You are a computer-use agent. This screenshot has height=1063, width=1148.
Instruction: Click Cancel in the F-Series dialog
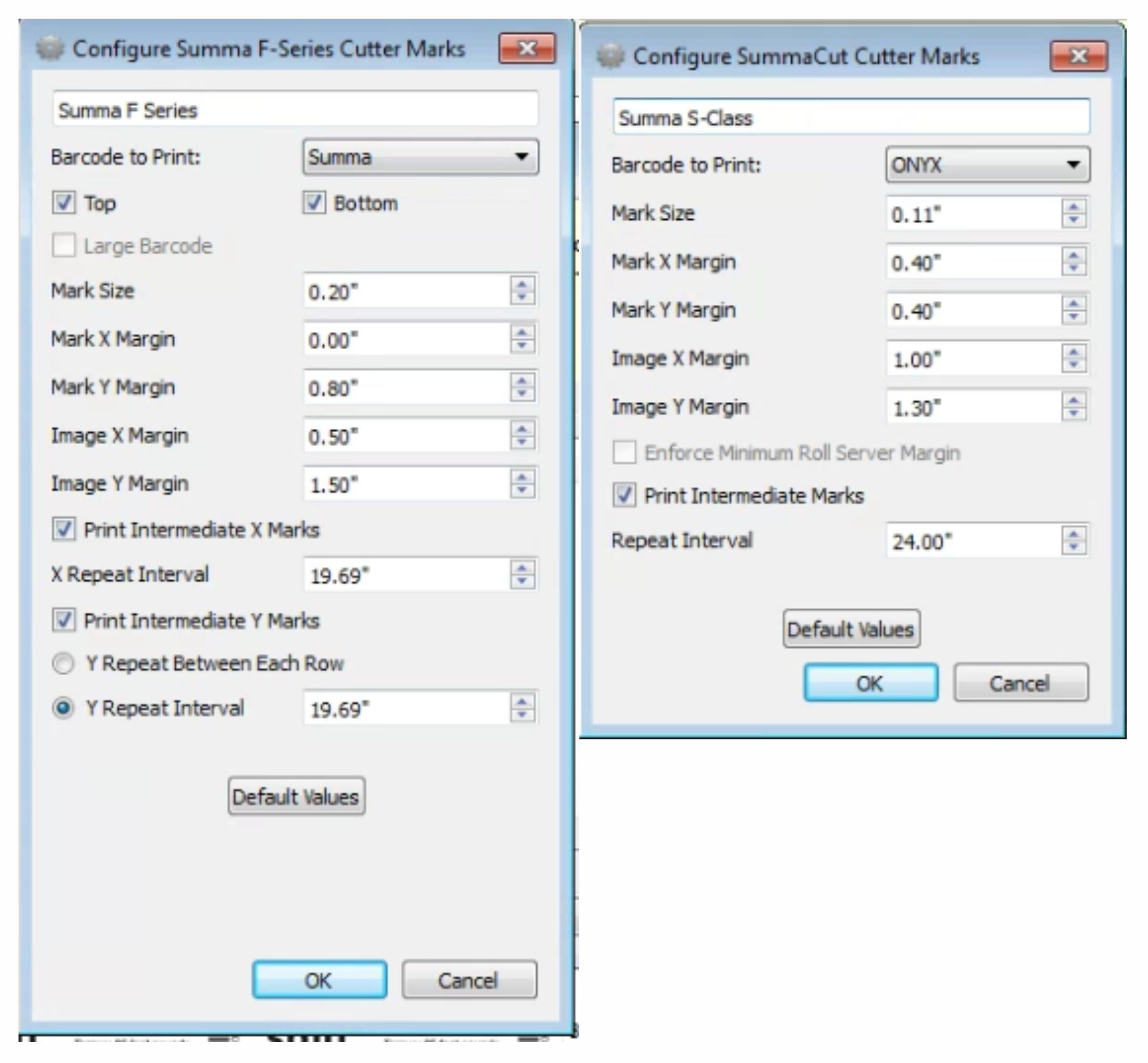click(469, 979)
